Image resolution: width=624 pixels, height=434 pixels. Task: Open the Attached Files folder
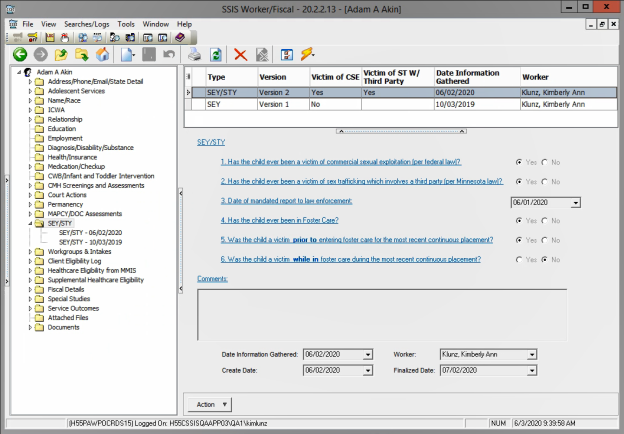pos(68,318)
